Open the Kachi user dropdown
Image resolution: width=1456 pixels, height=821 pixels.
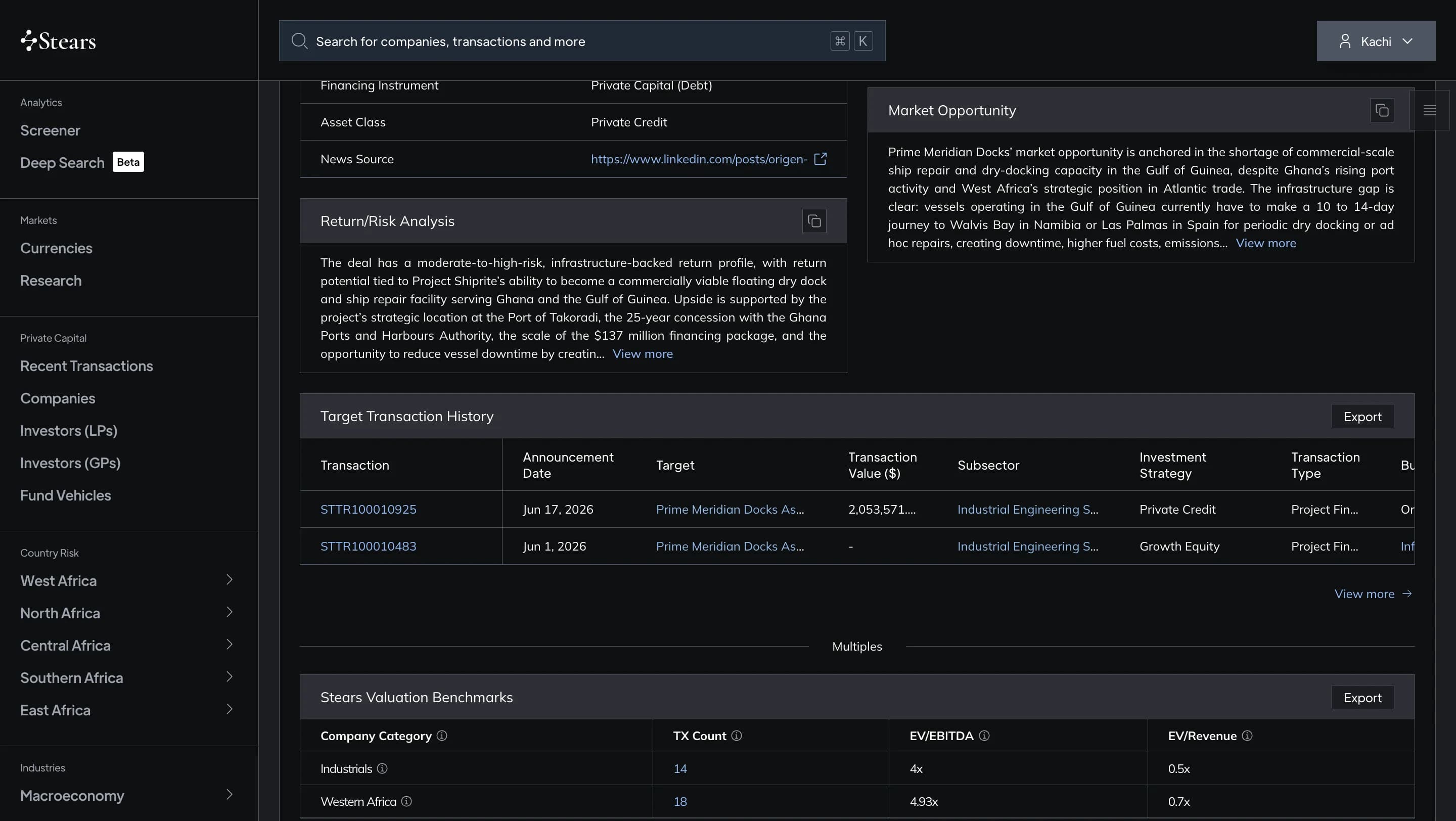point(1376,41)
